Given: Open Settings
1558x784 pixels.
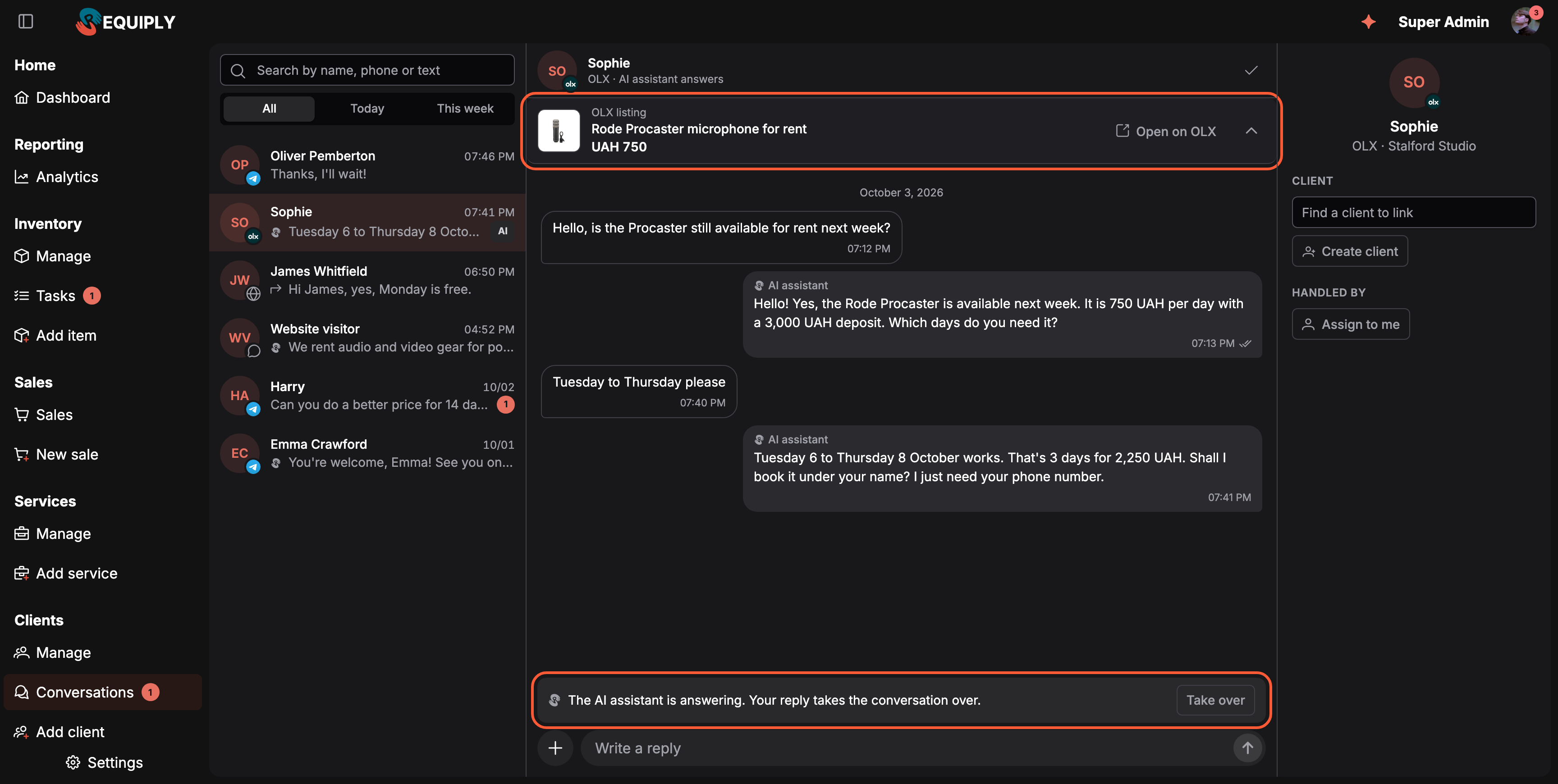Looking at the screenshot, I should pos(104,762).
